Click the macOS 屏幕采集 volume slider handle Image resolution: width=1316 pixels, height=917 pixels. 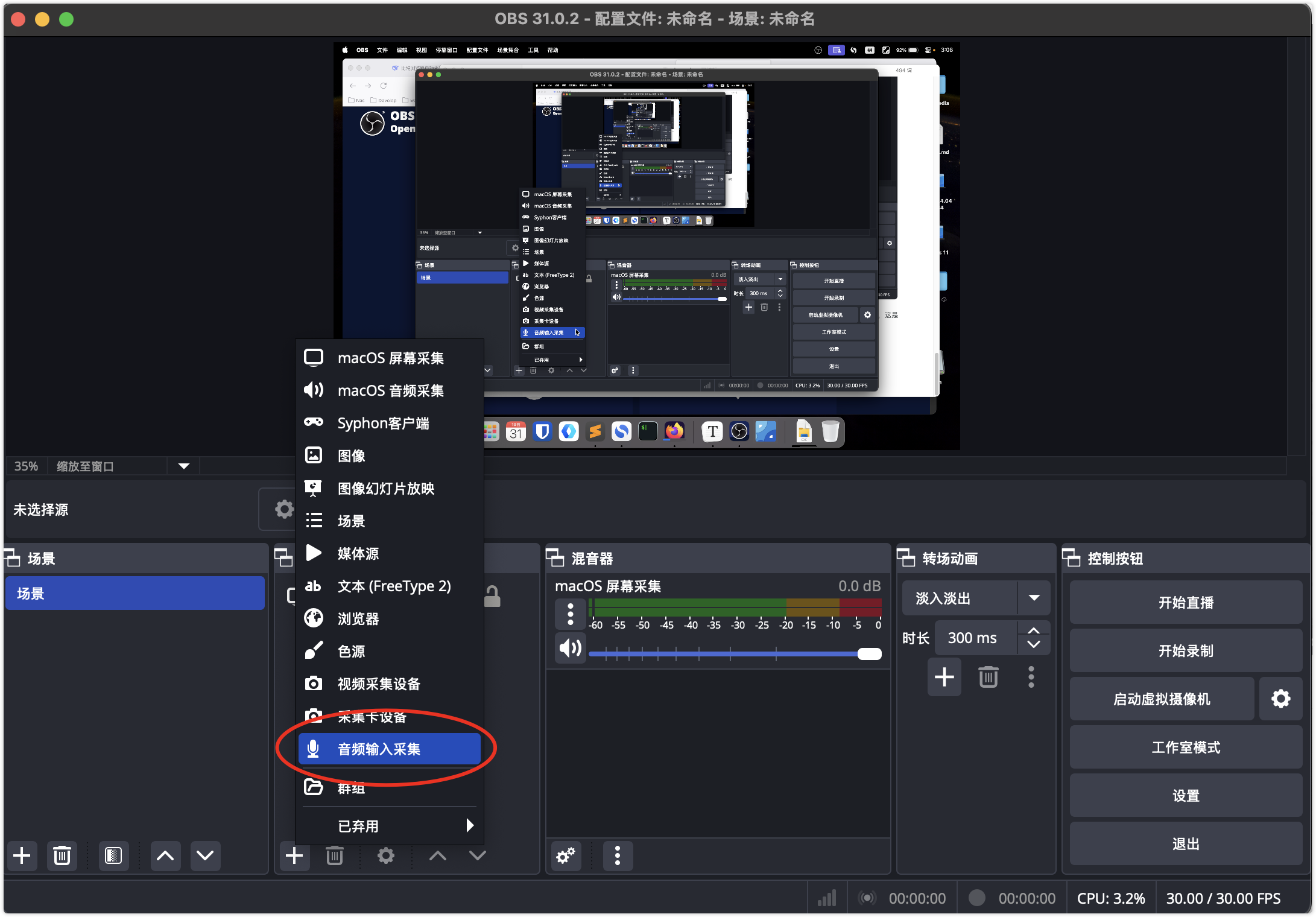869,653
